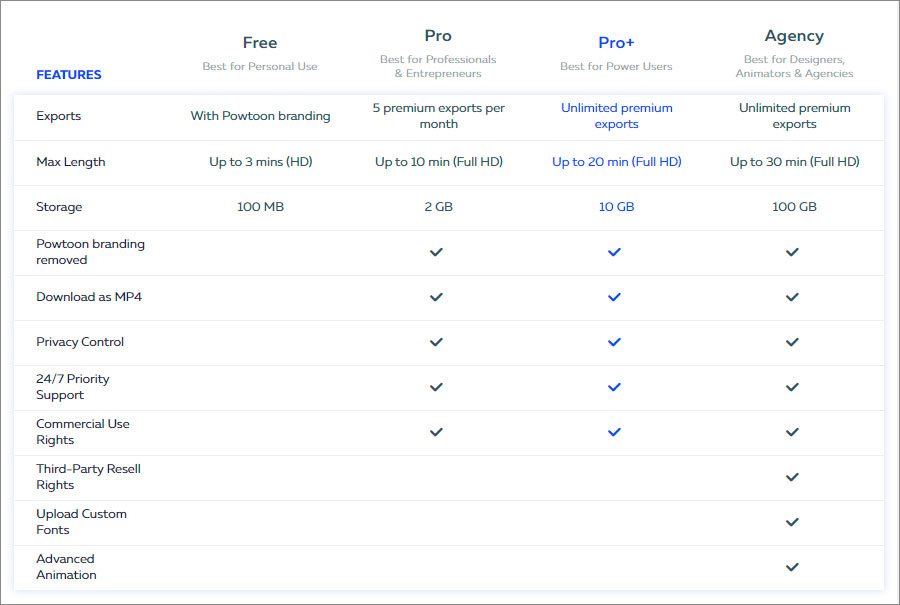This screenshot has width=900, height=605.
Task: Click the '100 GB' storage value
Action: 794,207
